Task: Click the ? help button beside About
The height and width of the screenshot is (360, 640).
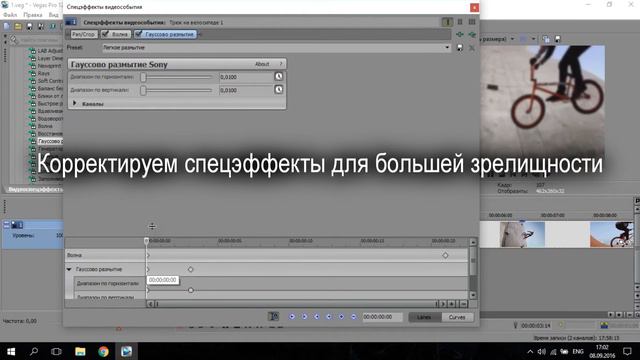Action: (281, 64)
